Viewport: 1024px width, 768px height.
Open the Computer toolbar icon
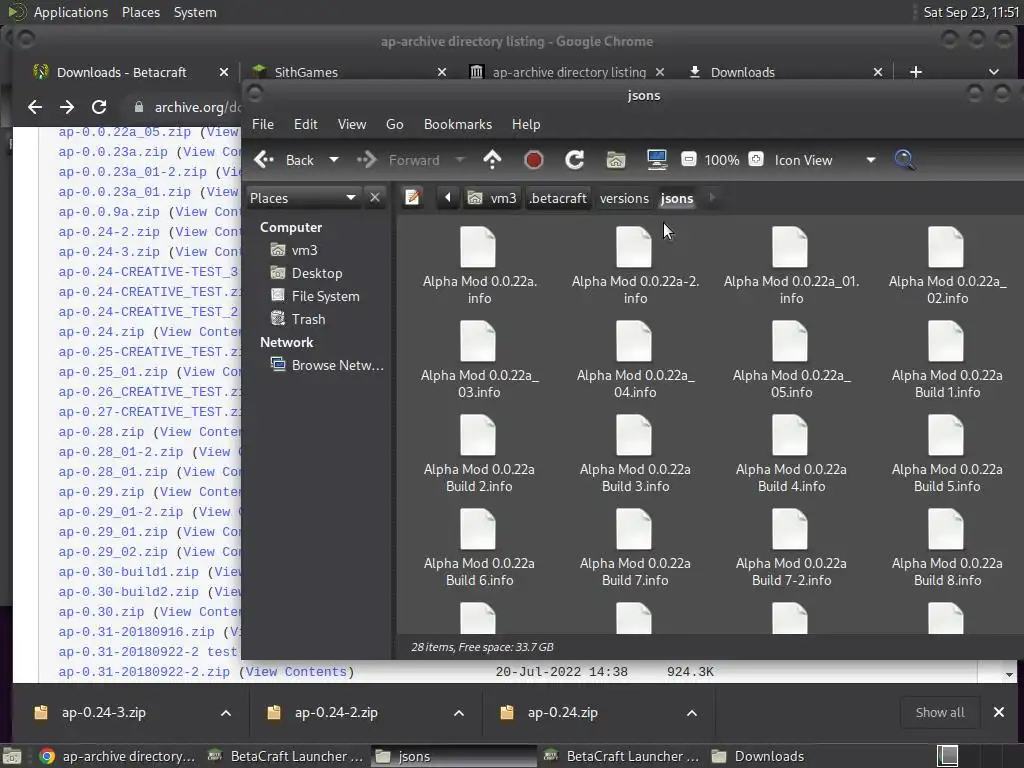point(656,160)
